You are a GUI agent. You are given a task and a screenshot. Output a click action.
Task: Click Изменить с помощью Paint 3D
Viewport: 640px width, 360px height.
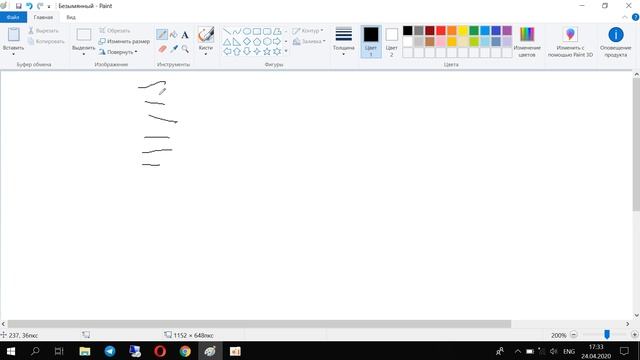click(570, 42)
